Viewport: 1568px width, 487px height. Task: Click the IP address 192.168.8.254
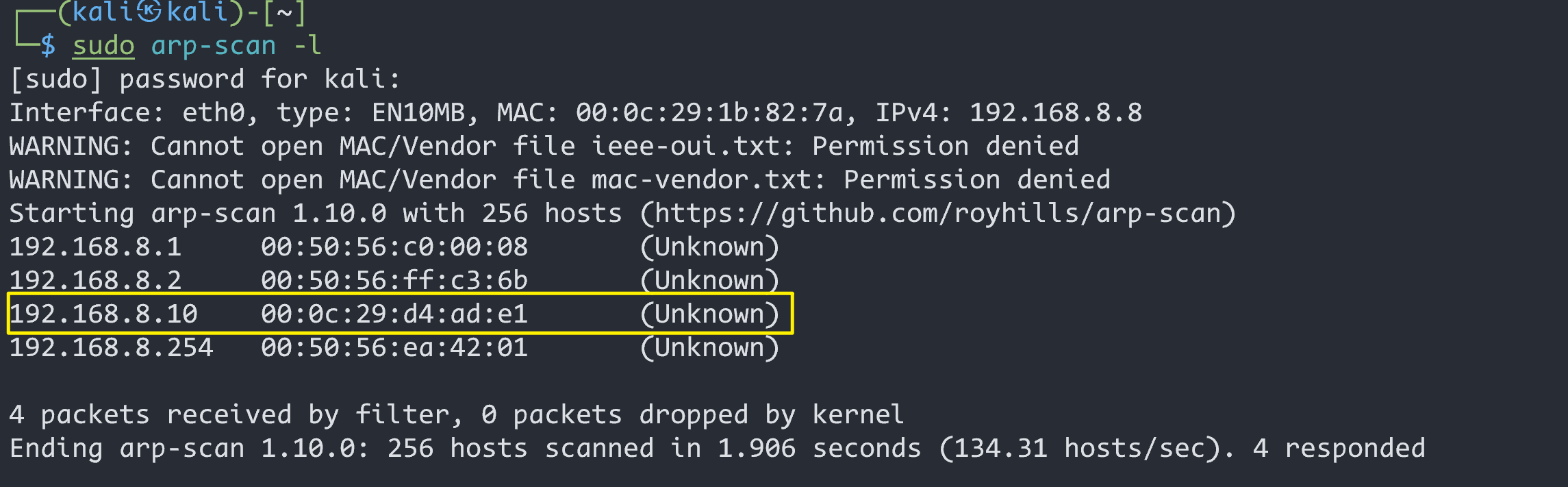pyautogui.click(x=111, y=348)
